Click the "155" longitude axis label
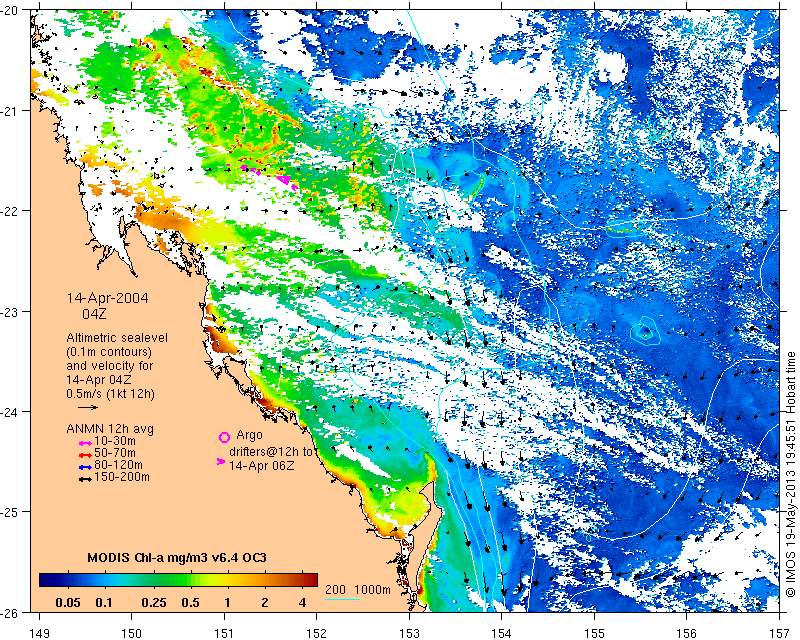 (594, 633)
